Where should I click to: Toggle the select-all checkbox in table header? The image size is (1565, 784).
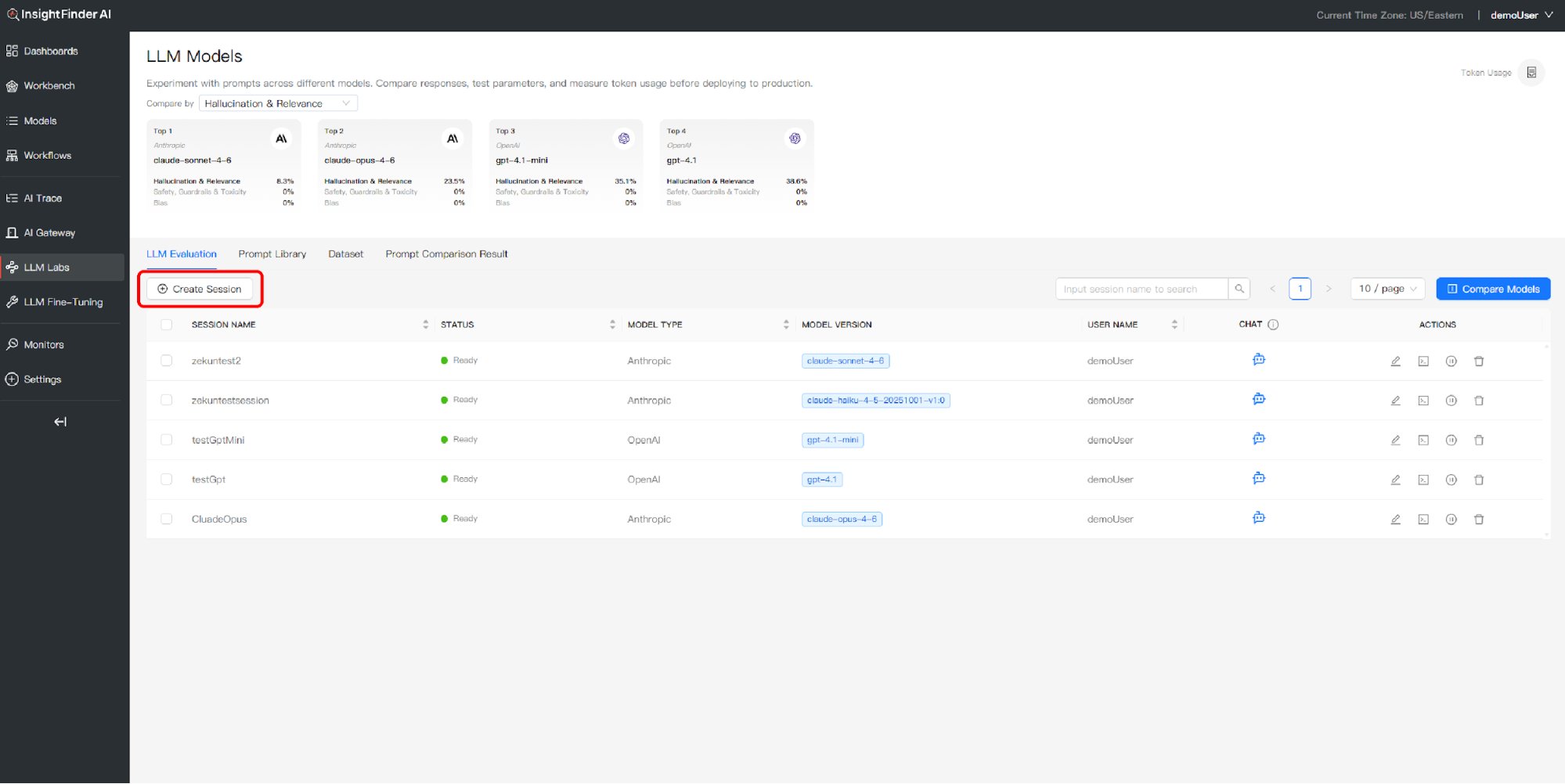point(167,325)
